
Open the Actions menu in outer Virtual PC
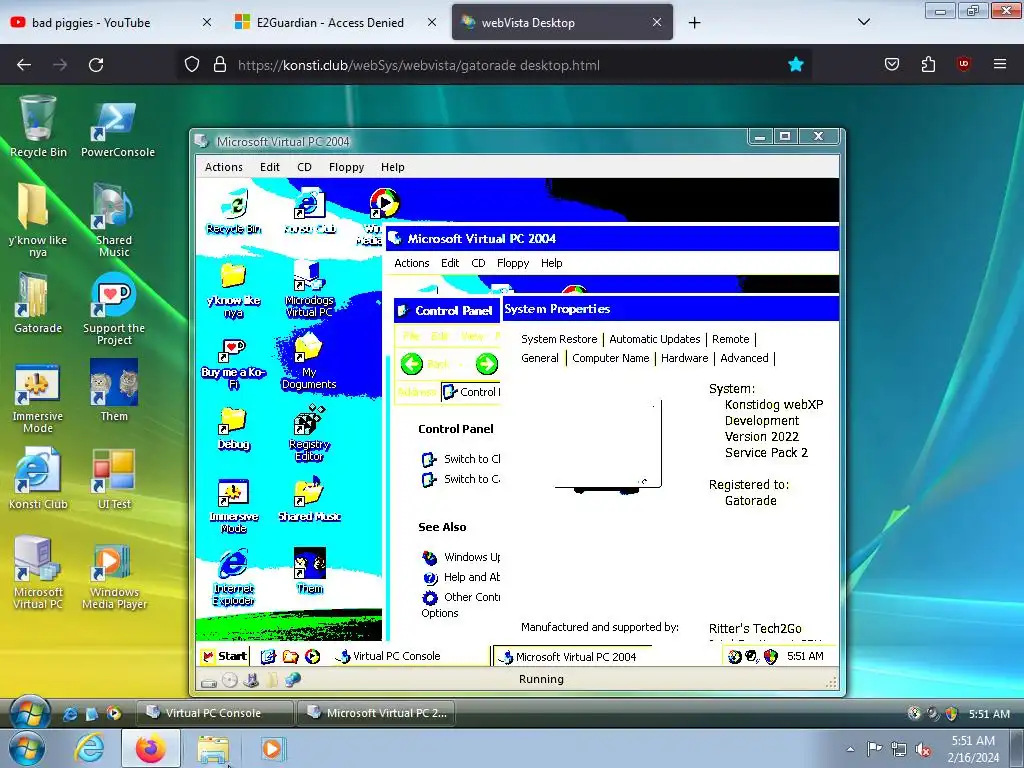(223, 167)
